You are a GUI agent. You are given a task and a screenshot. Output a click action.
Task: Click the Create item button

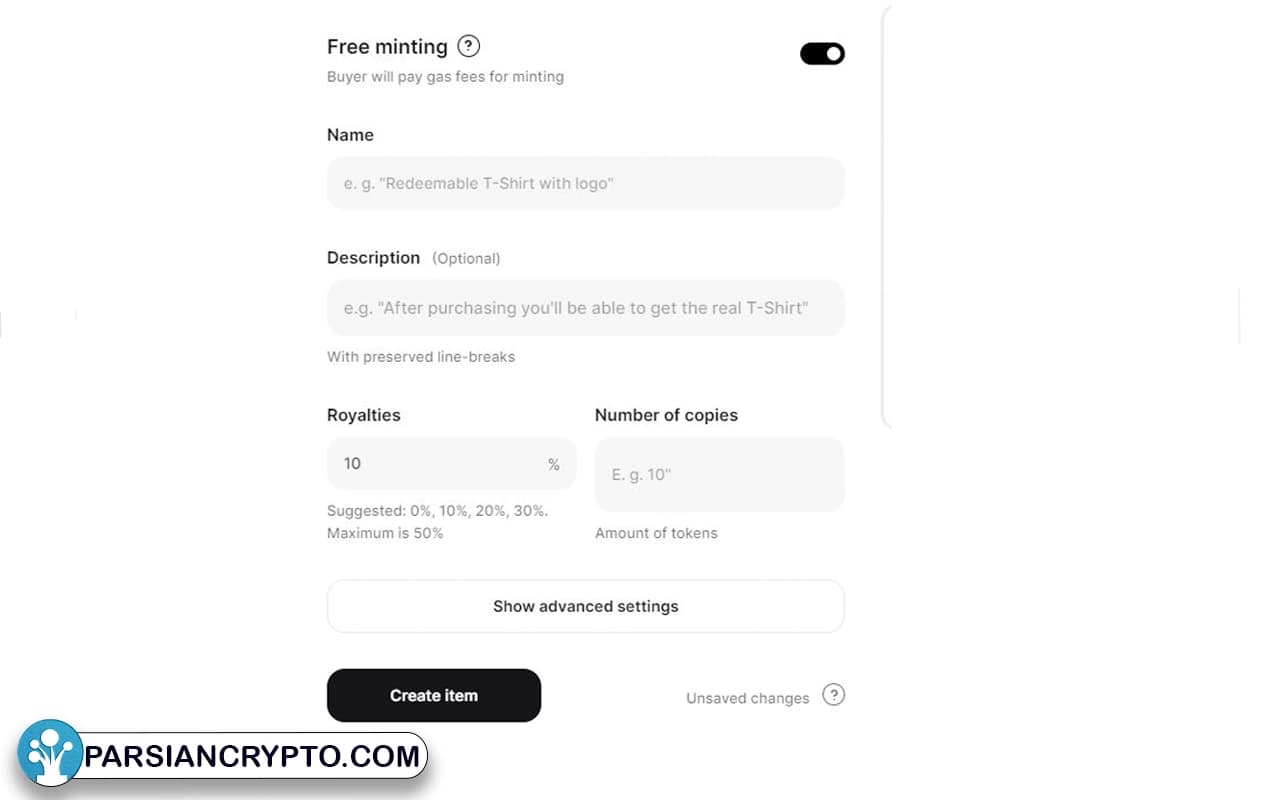[434, 695]
